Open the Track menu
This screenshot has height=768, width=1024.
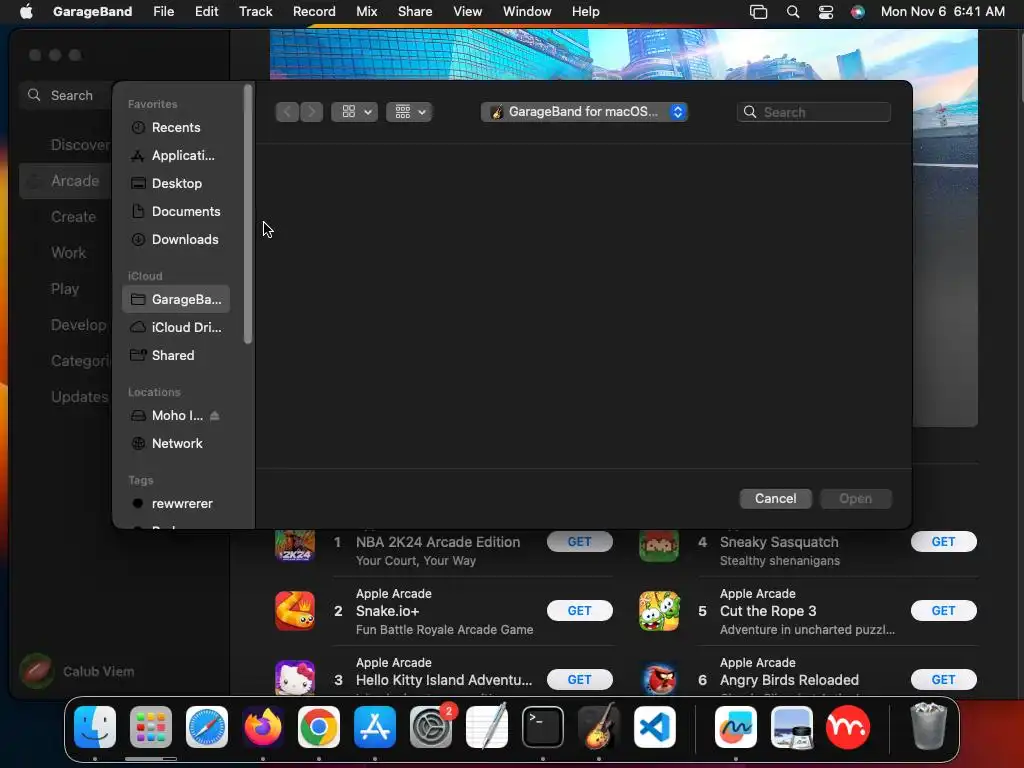pos(255,11)
